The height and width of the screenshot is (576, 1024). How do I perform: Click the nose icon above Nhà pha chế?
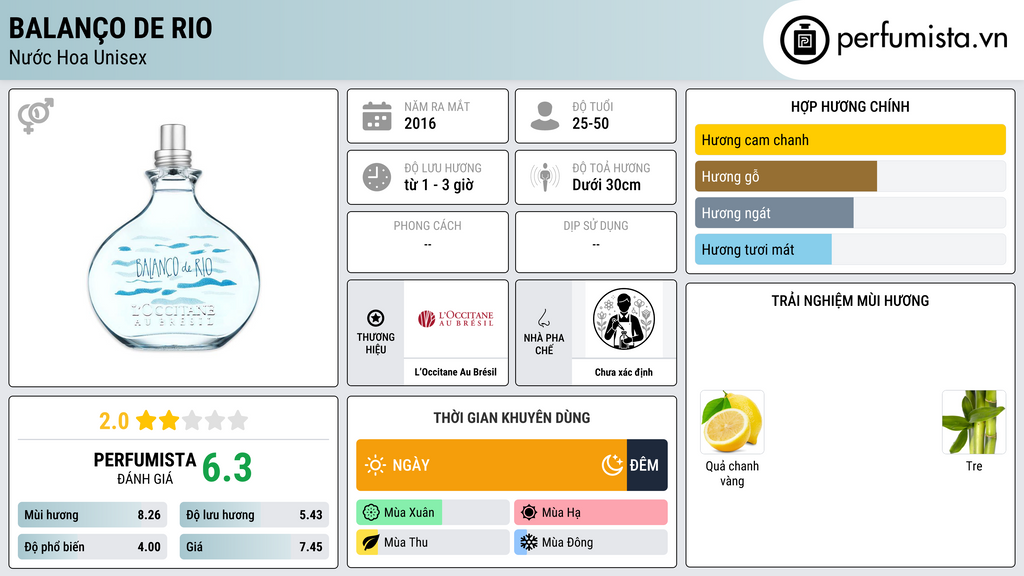(543, 318)
